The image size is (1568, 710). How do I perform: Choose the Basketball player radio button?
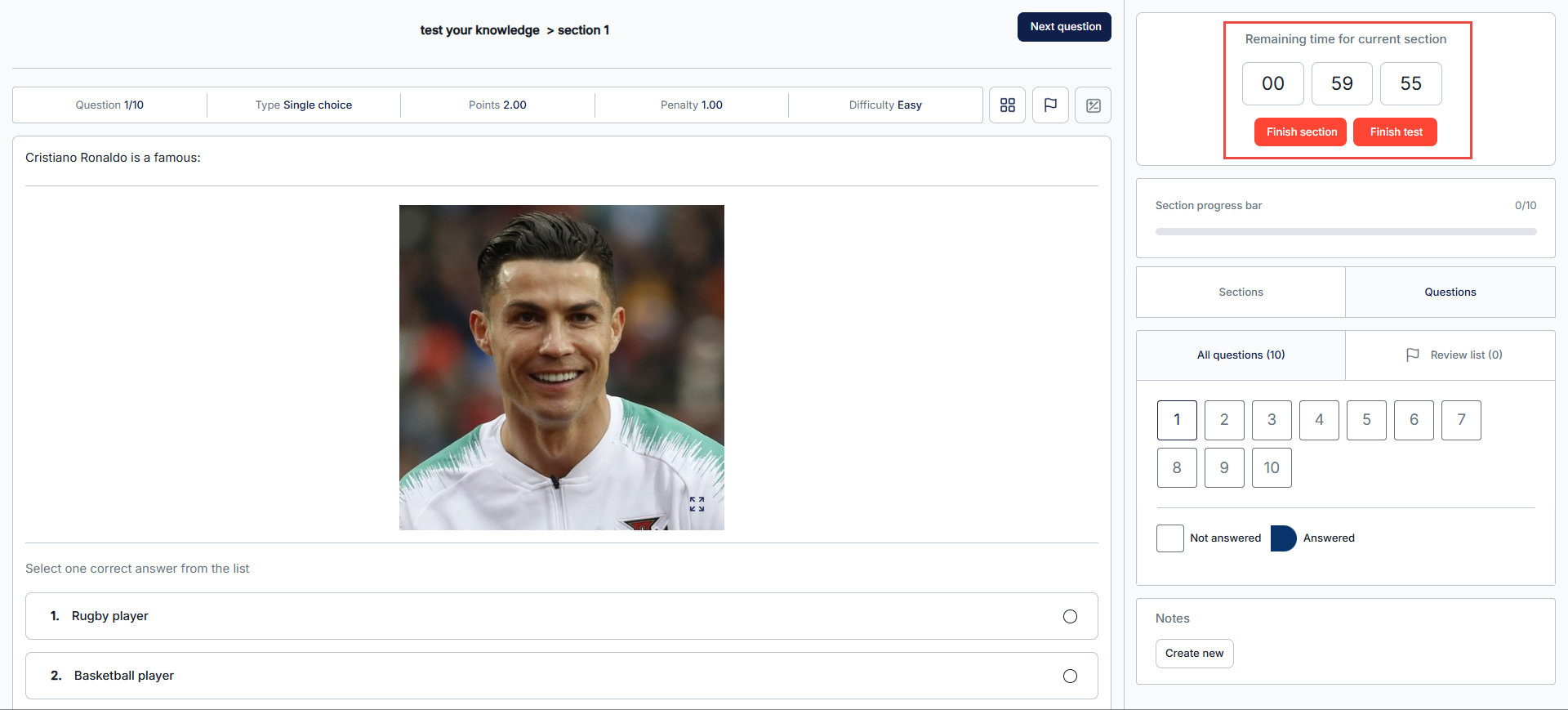pyautogui.click(x=1070, y=676)
